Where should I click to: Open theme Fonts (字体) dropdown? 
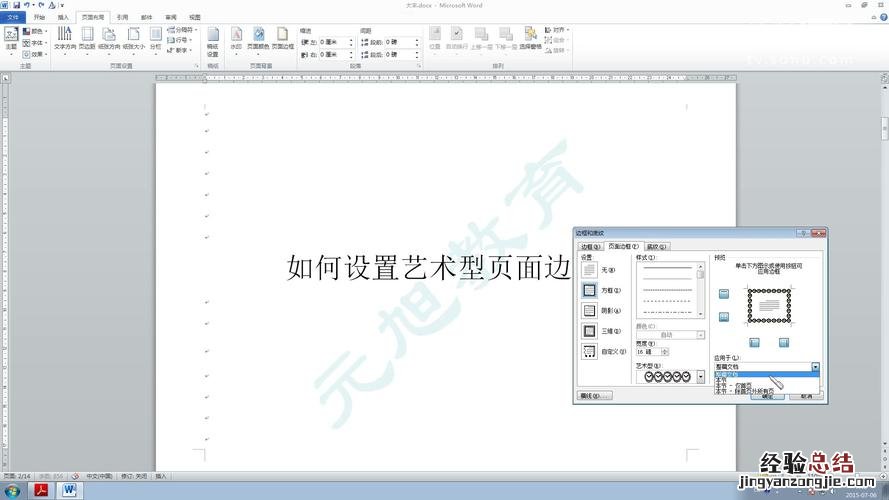pos(35,43)
